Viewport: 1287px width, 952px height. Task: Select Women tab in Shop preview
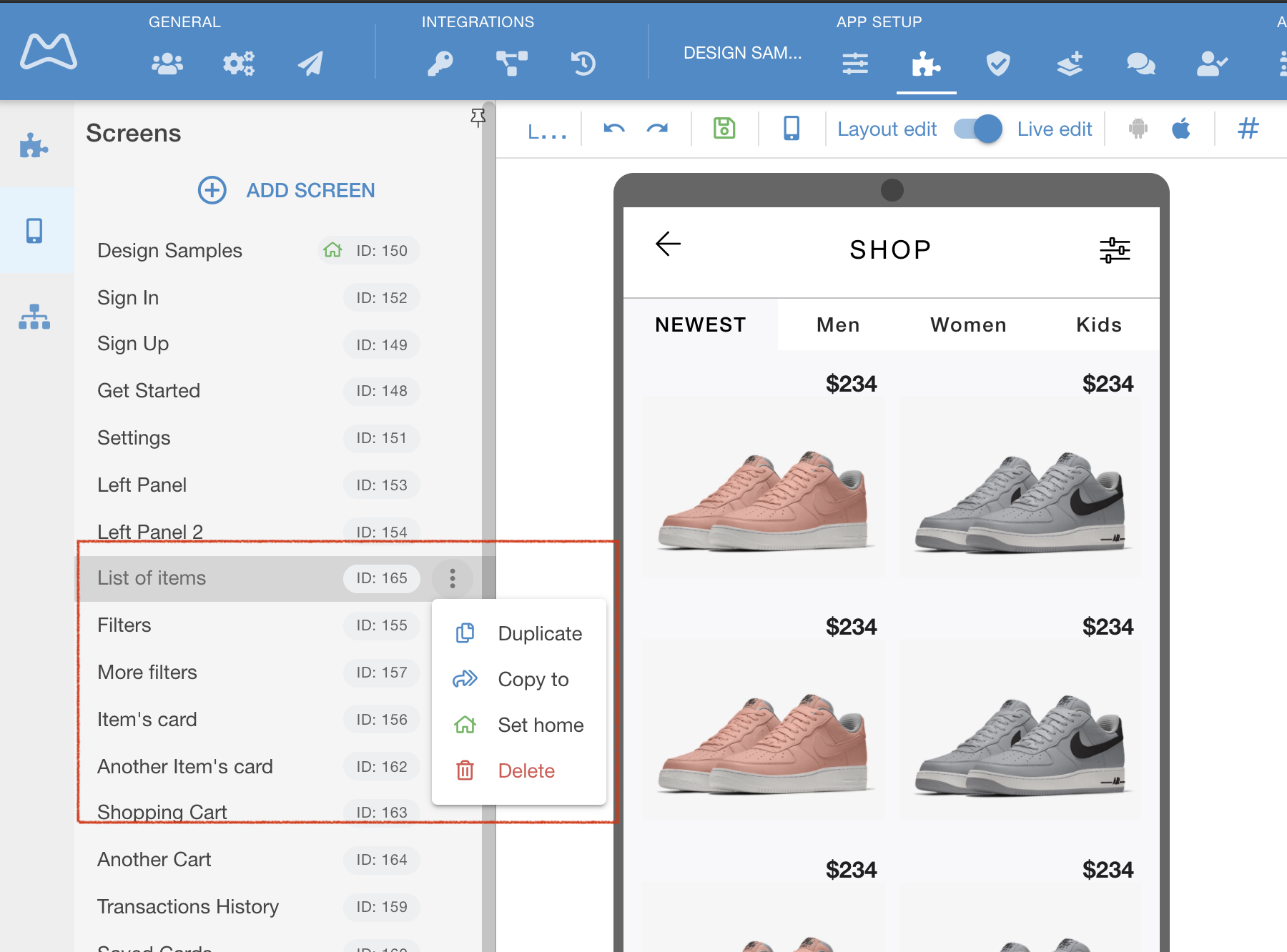[x=968, y=325]
